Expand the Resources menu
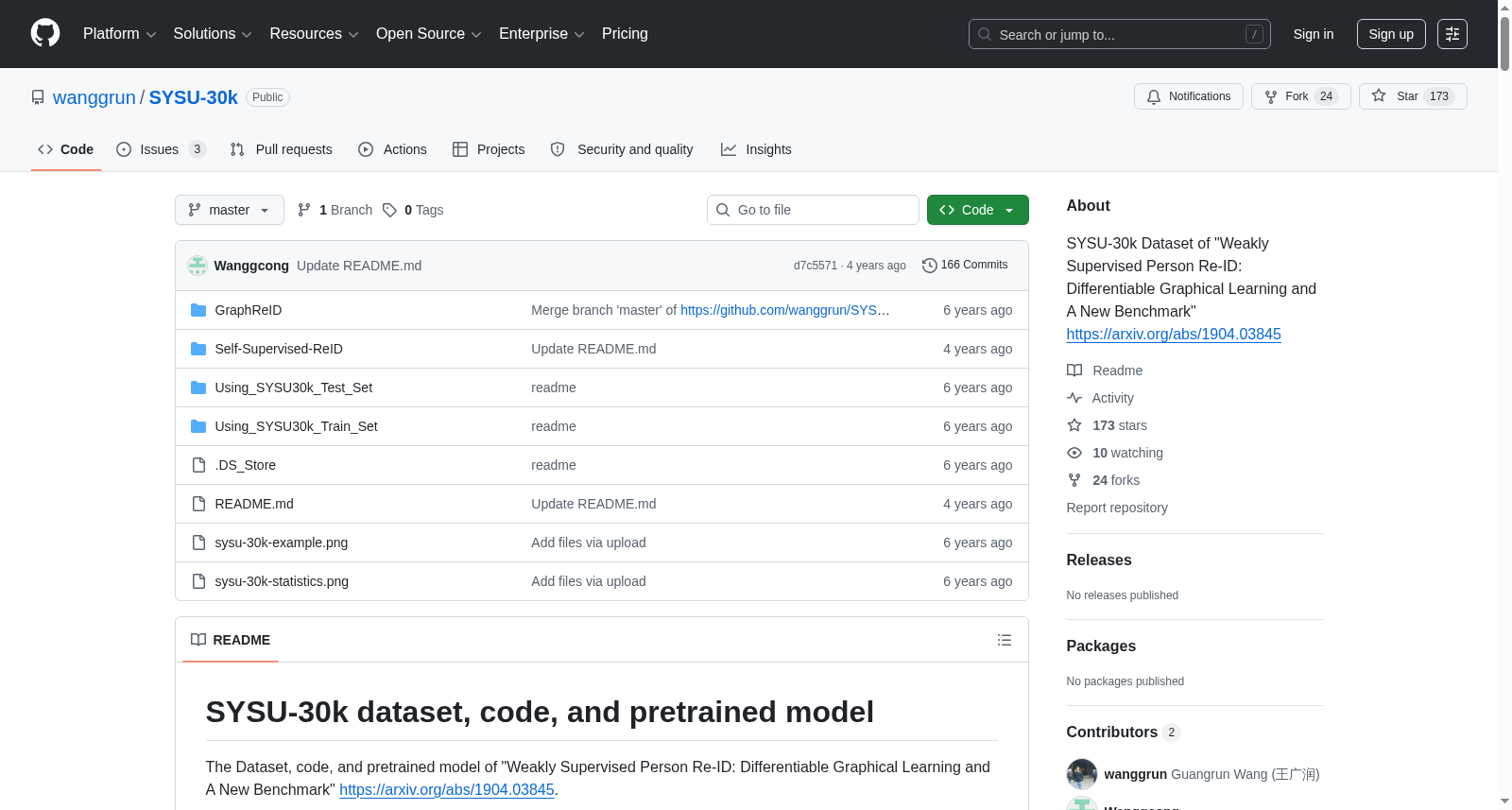Screen dimensions: 1512x810 (x=315, y=34)
